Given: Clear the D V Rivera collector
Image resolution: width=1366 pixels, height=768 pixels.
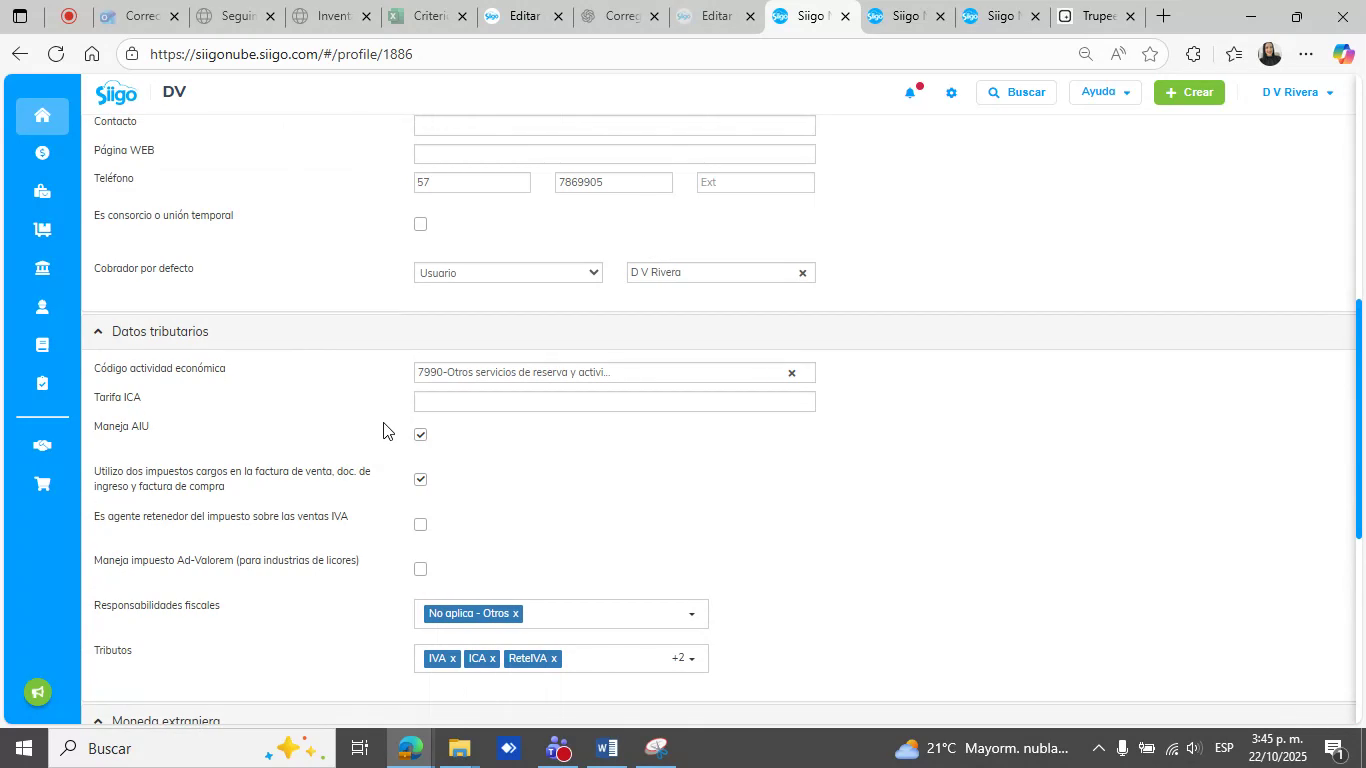Looking at the screenshot, I should [x=802, y=273].
